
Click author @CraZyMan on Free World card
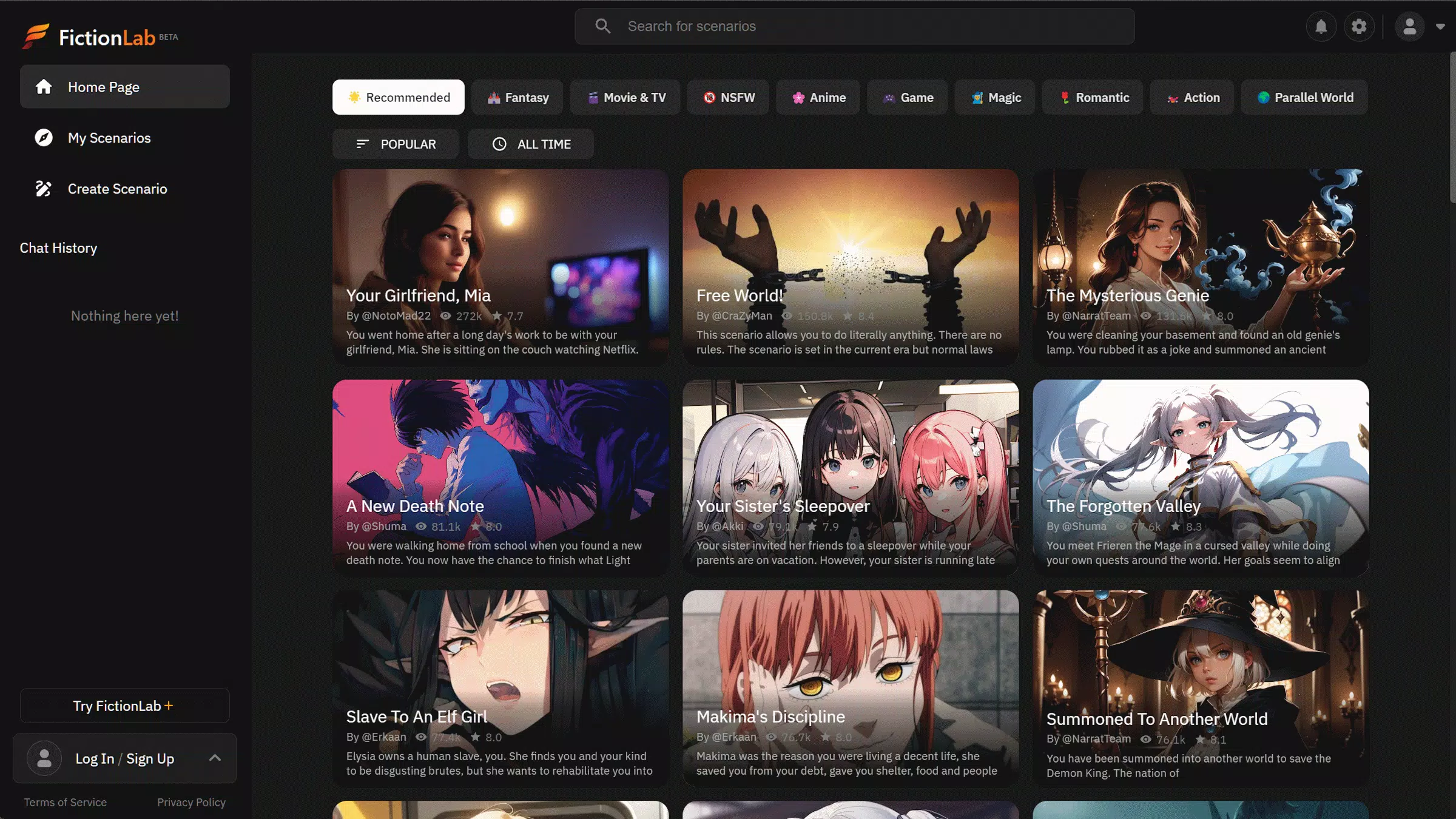pyautogui.click(x=742, y=315)
